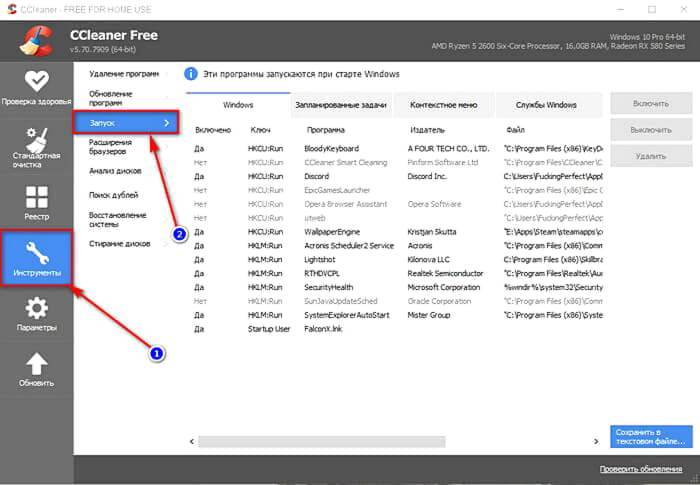
Task: Switch to Контекстное меню tab
Action: [x=443, y=105]
